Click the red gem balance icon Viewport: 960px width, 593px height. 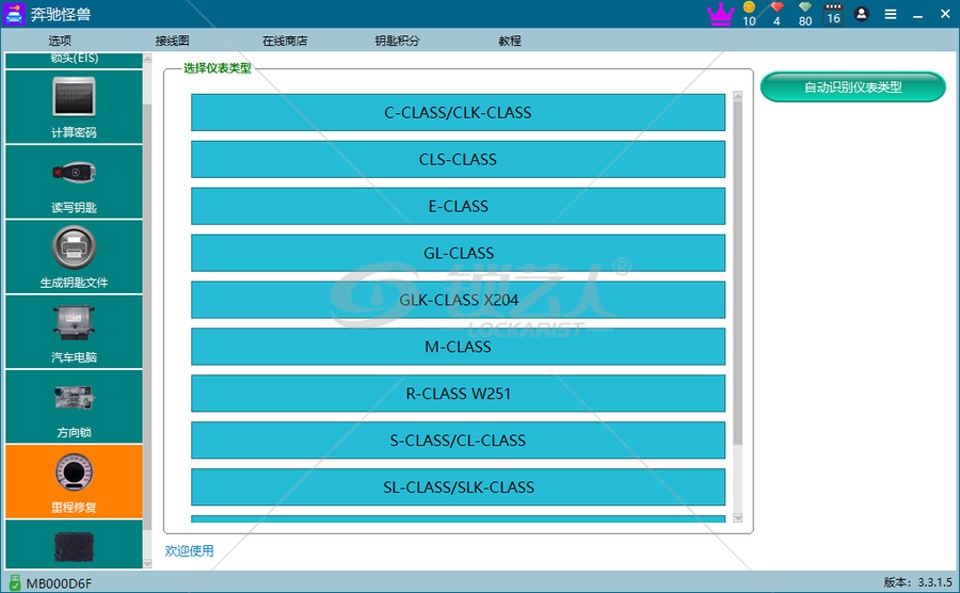[x=777, y=7]
